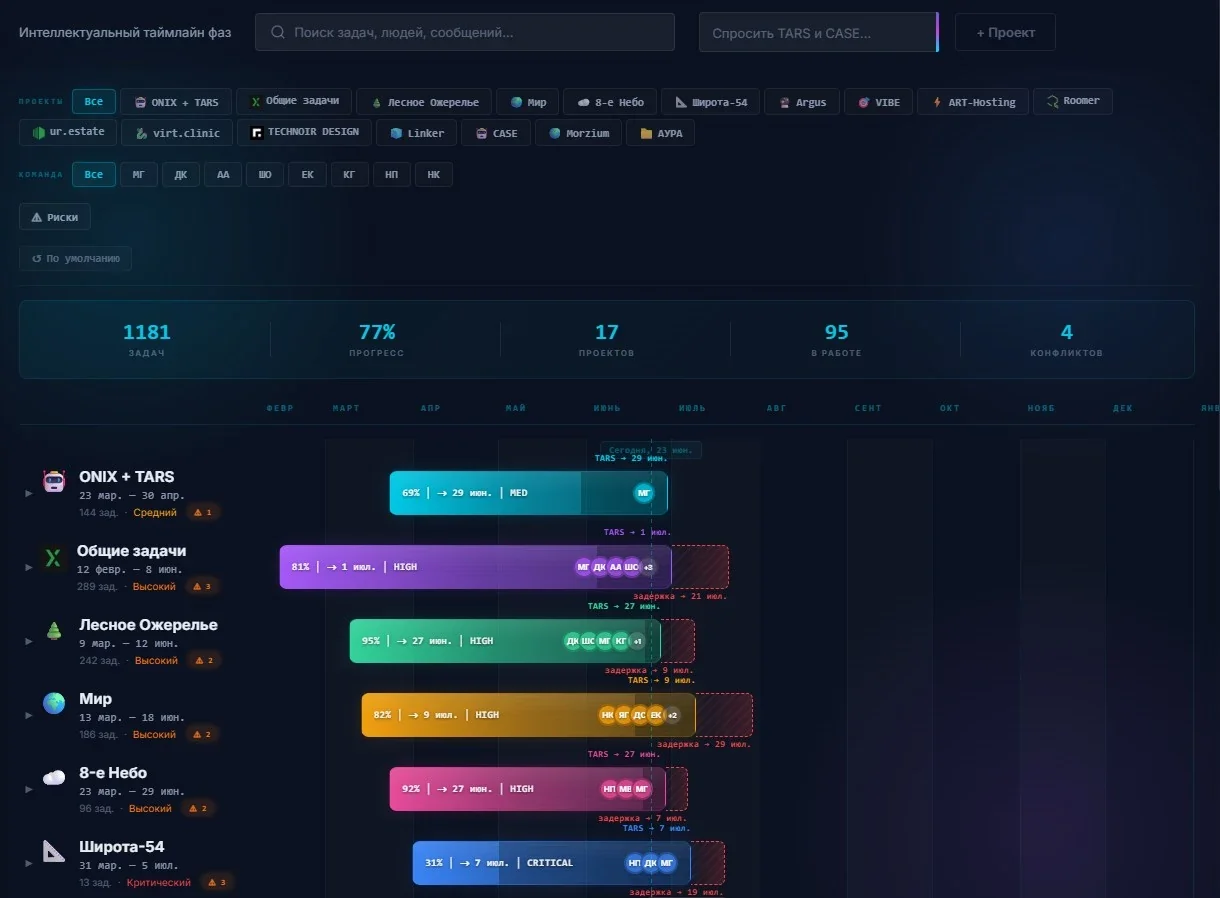Select the Argus project chip
This screenshot has width=1220, height=898.
coord(802,102)
